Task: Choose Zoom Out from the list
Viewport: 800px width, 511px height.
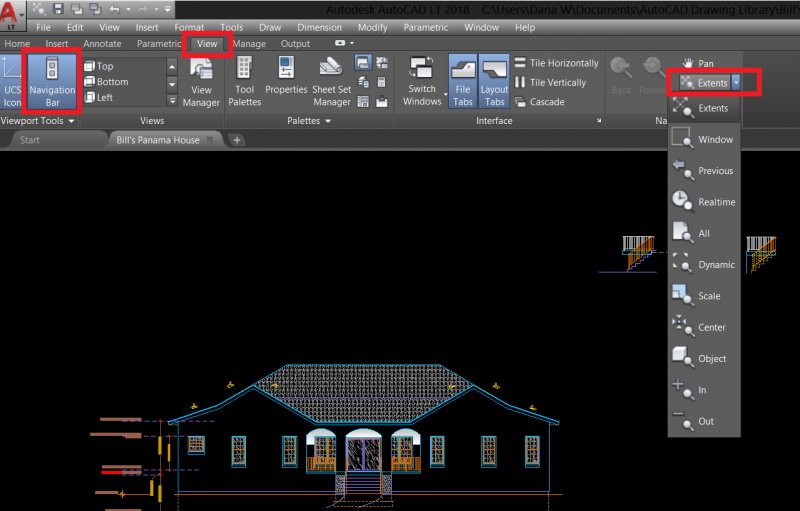Action: point(704,421)
